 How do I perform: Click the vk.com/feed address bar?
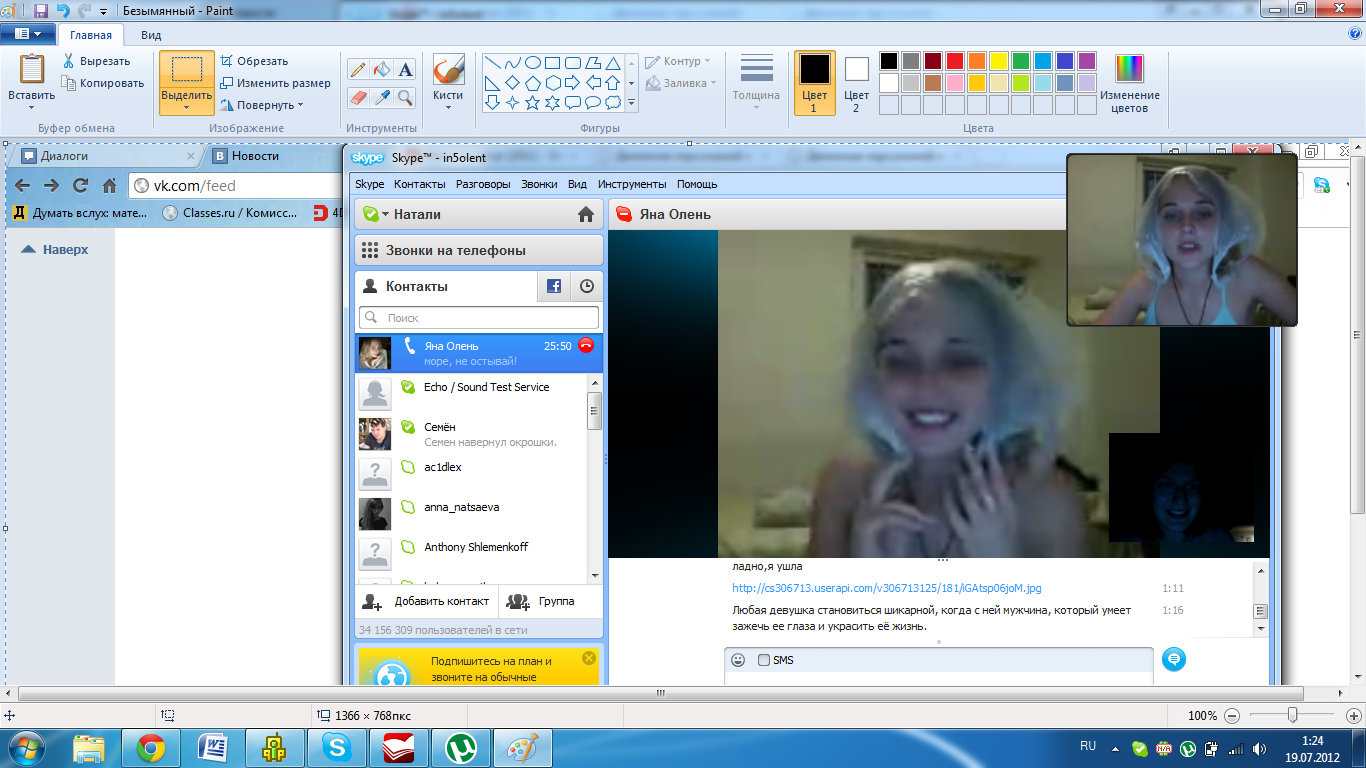(237, 185)
